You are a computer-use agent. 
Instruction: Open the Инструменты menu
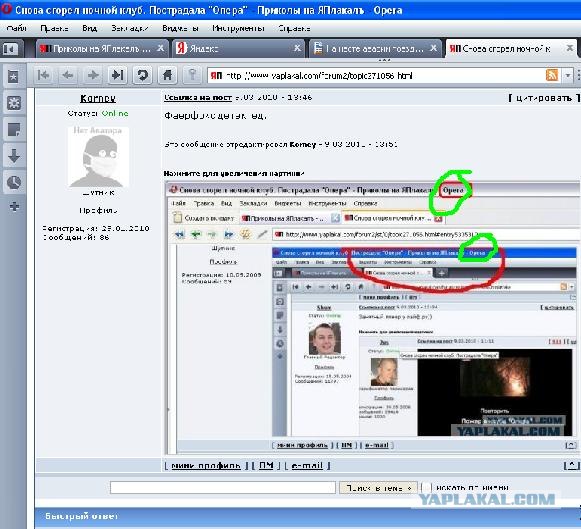pyautogui.click(x=238, y=28)
